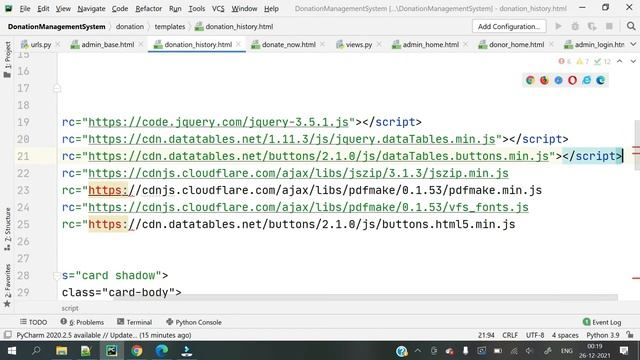
Task: Close the urls.py tab
Action: [x=58, y=44]
